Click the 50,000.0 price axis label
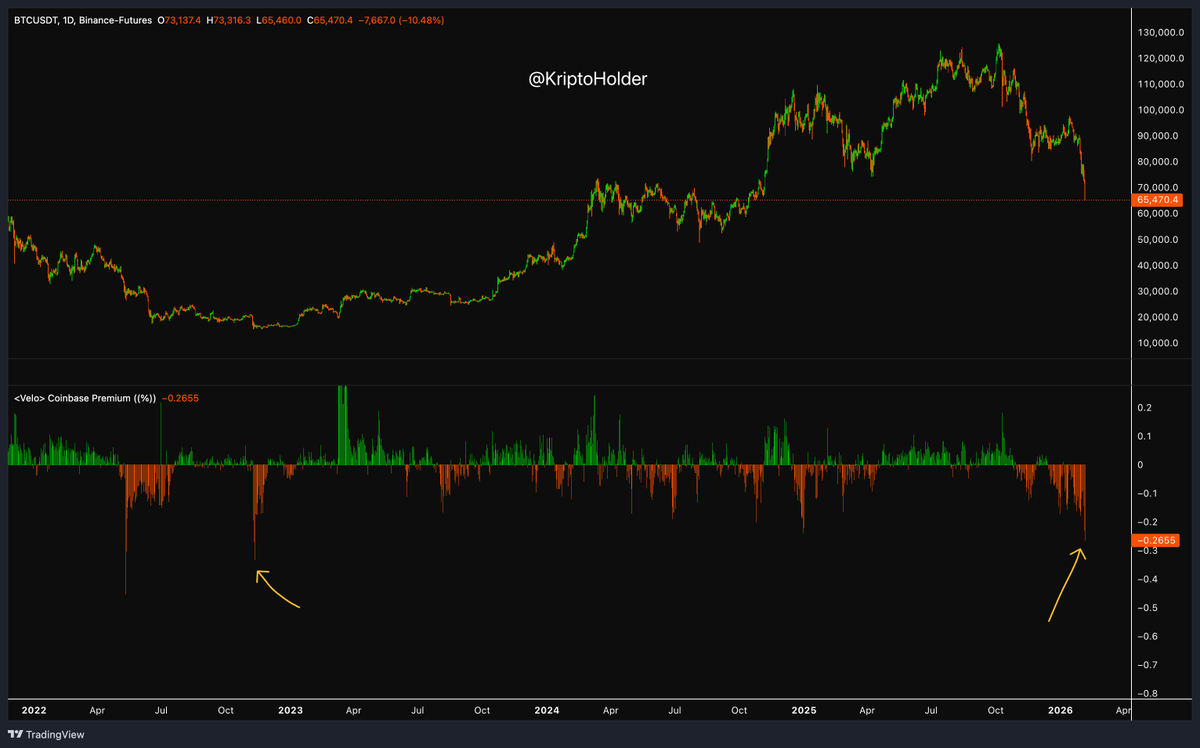 tap(1159, 240)
